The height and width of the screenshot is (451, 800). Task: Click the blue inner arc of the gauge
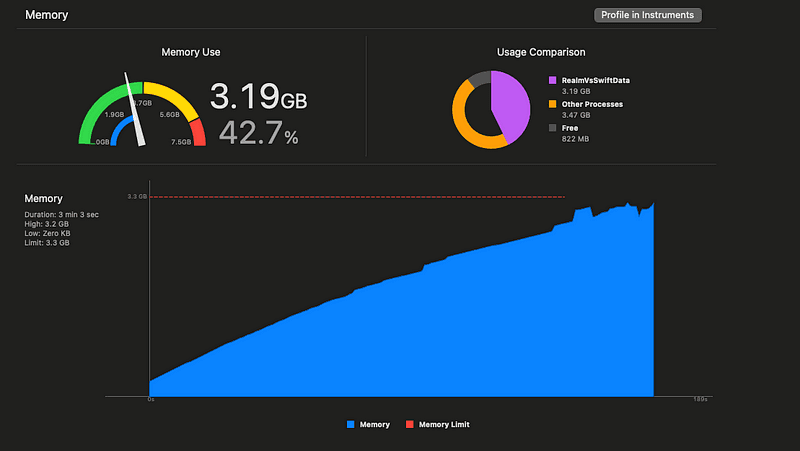click(118, 130)
